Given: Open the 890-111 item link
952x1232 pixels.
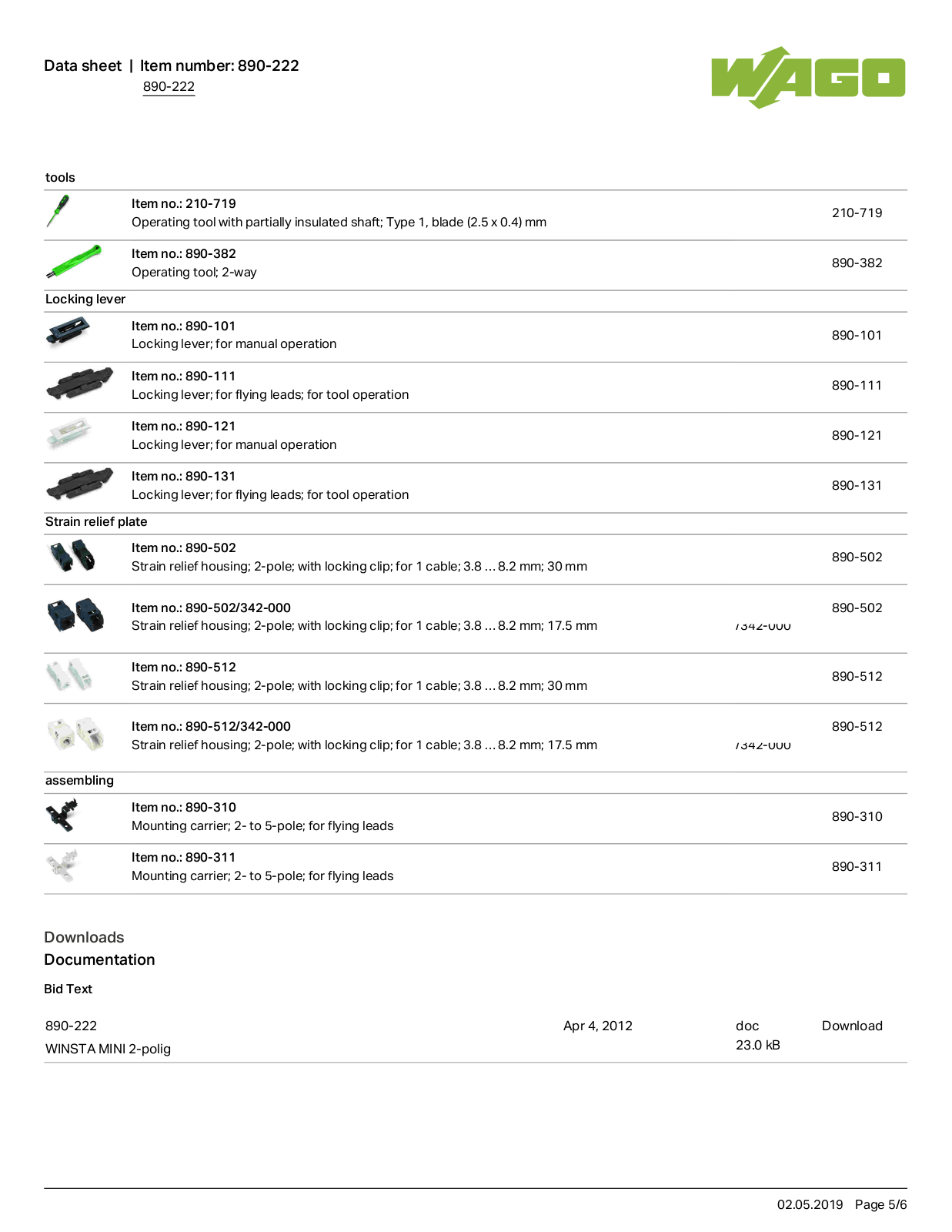Looking at the screenshot, I should (x=857, y=385).
